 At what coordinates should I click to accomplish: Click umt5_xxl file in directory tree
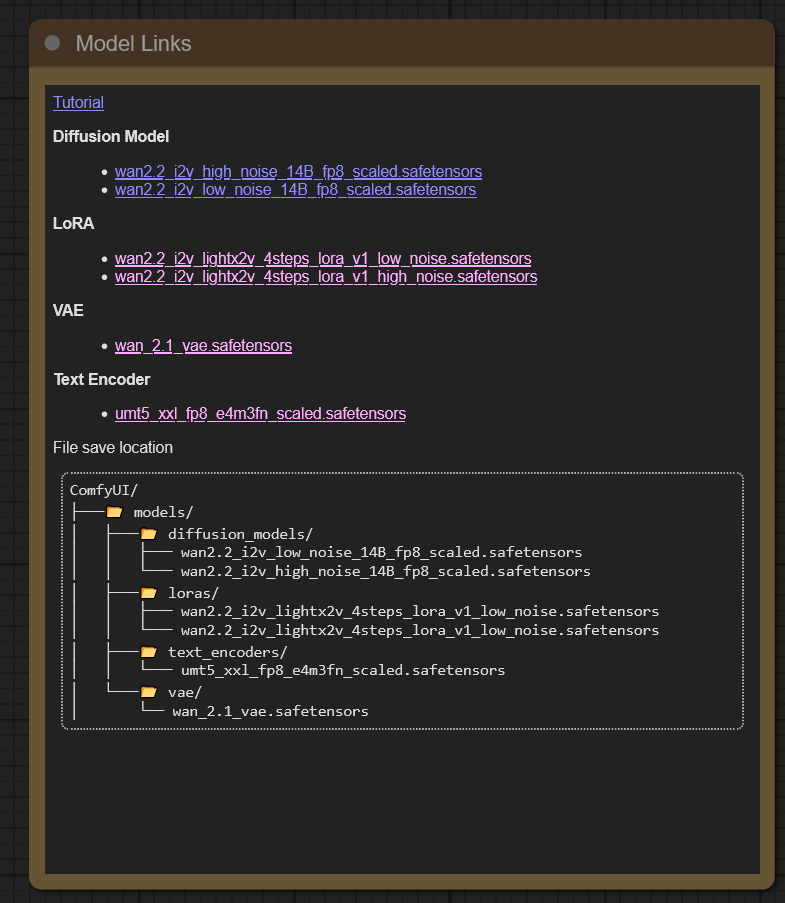click(343, 670)
